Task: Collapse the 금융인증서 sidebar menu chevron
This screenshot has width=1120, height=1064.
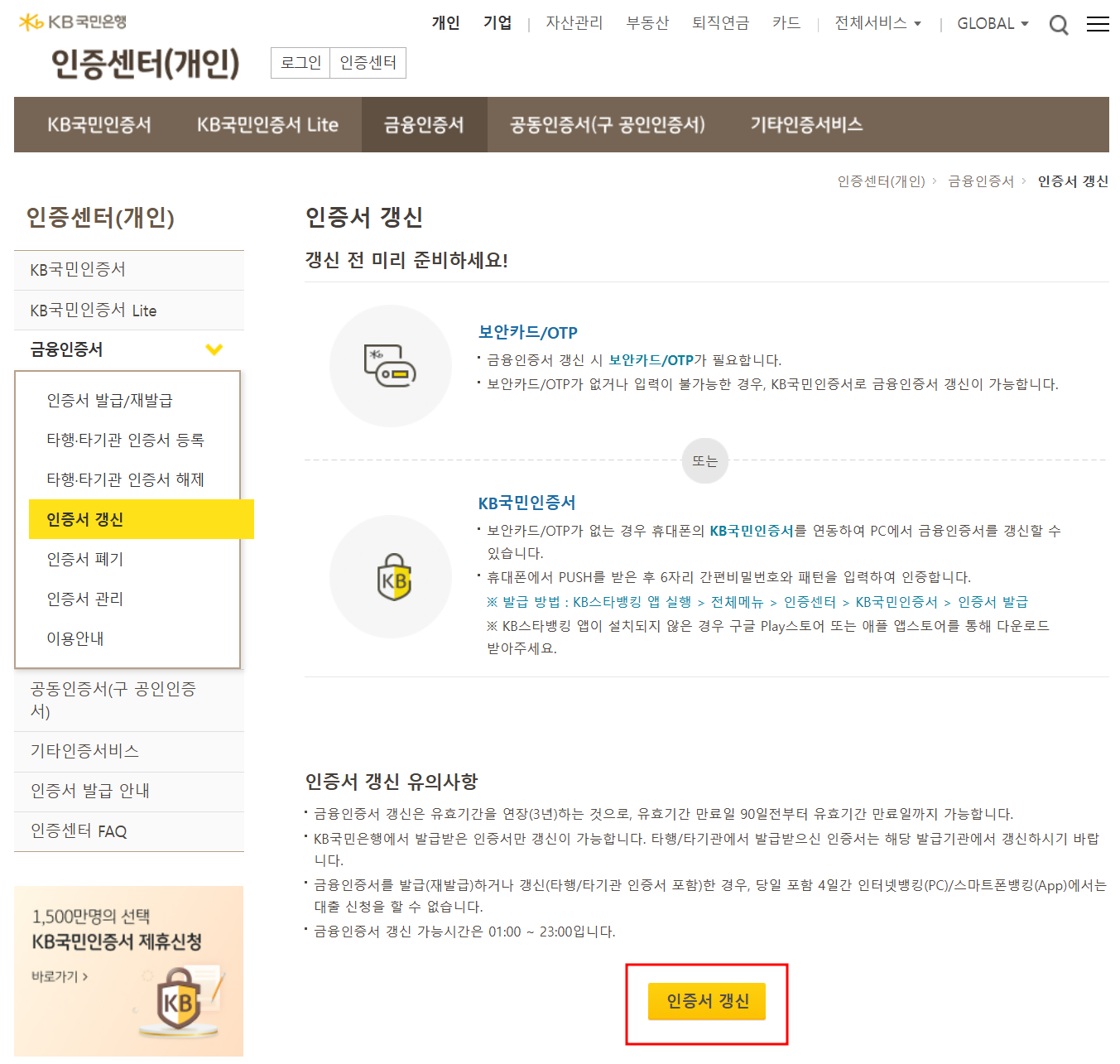Action: point(214,349)
